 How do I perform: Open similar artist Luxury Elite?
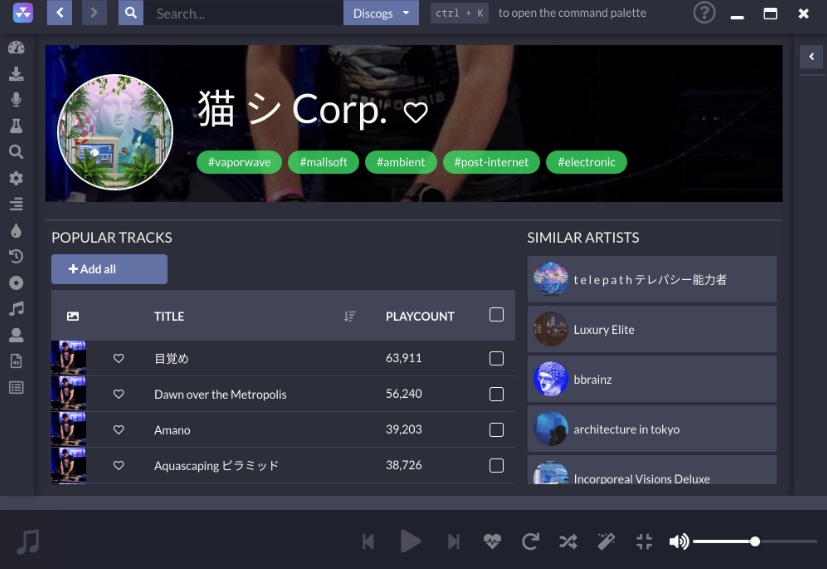(652, 329)
